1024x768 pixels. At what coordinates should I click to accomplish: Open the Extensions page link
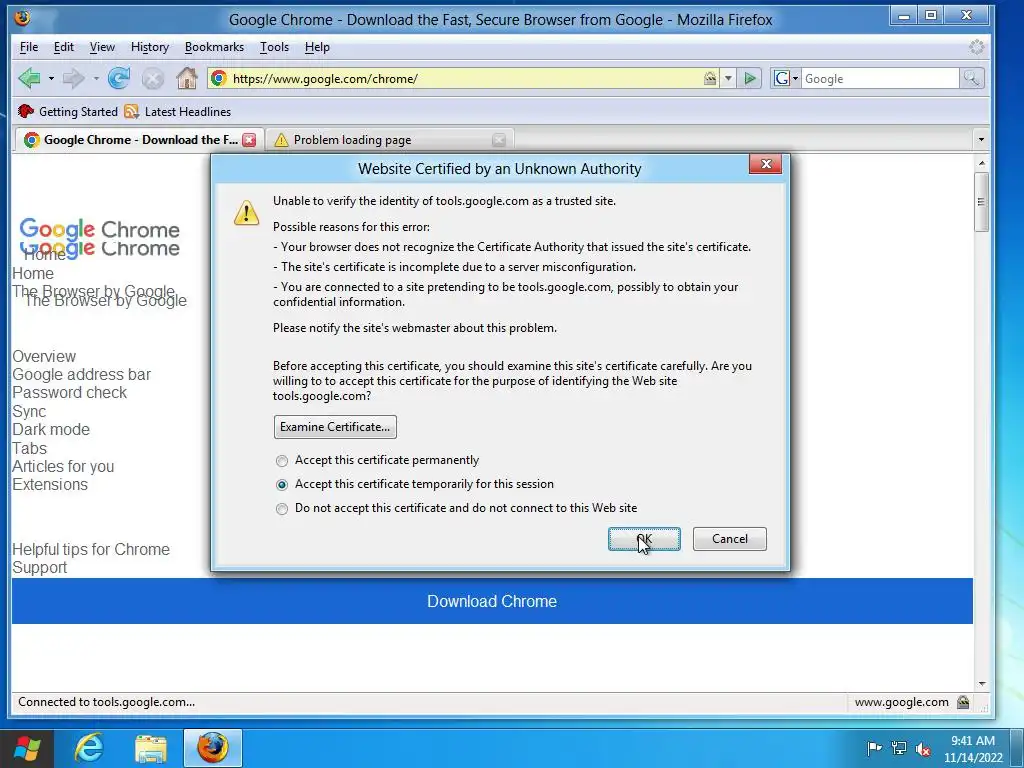(50, 485)
